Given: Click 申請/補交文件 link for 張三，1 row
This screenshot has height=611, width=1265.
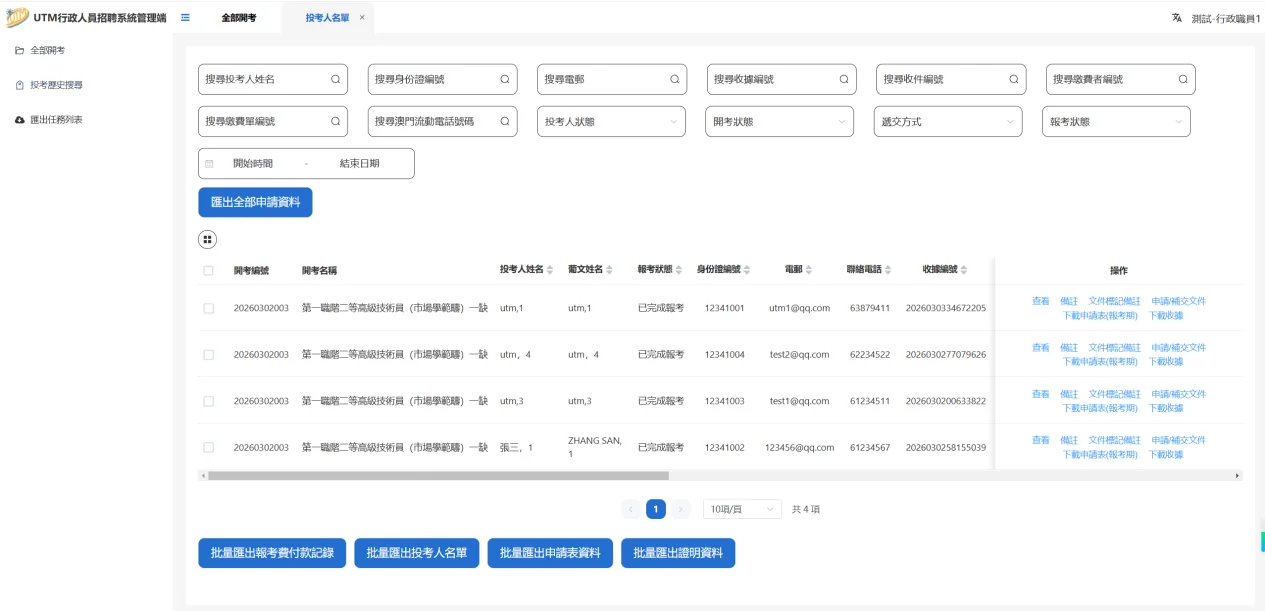Looking at the screenshot, I should click(1178, 440).
